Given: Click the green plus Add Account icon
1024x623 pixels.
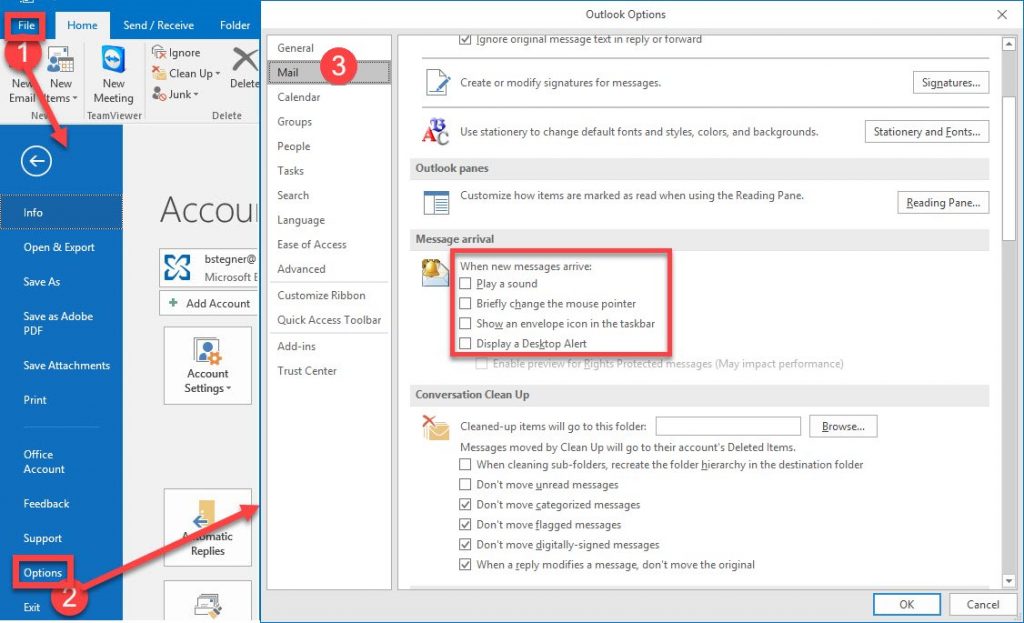Looking at the screenshot, I should (x=173, y=303).
